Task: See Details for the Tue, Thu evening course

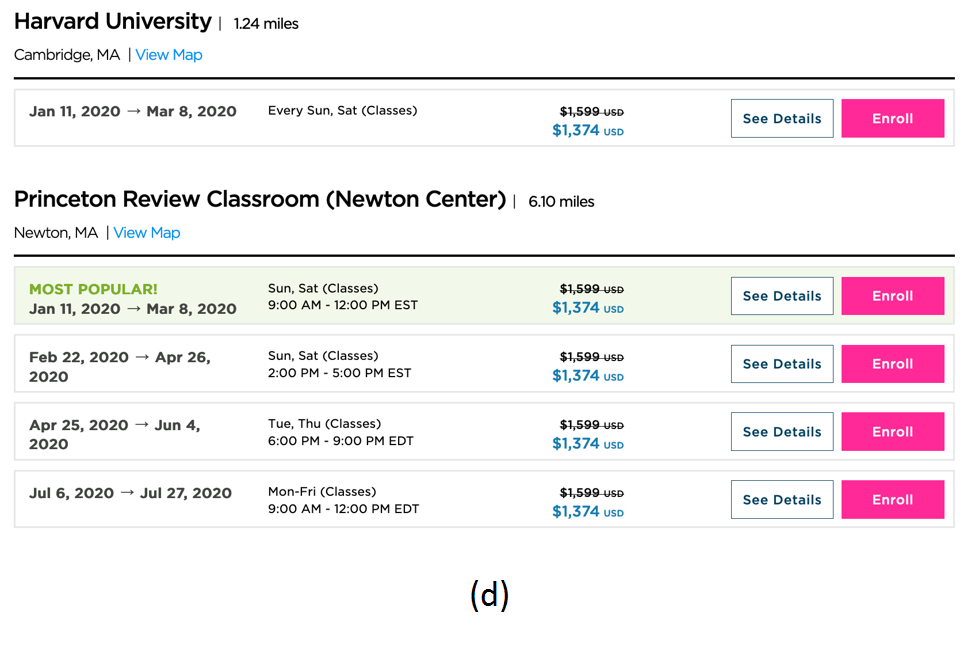Action: [x=781, y=432]
